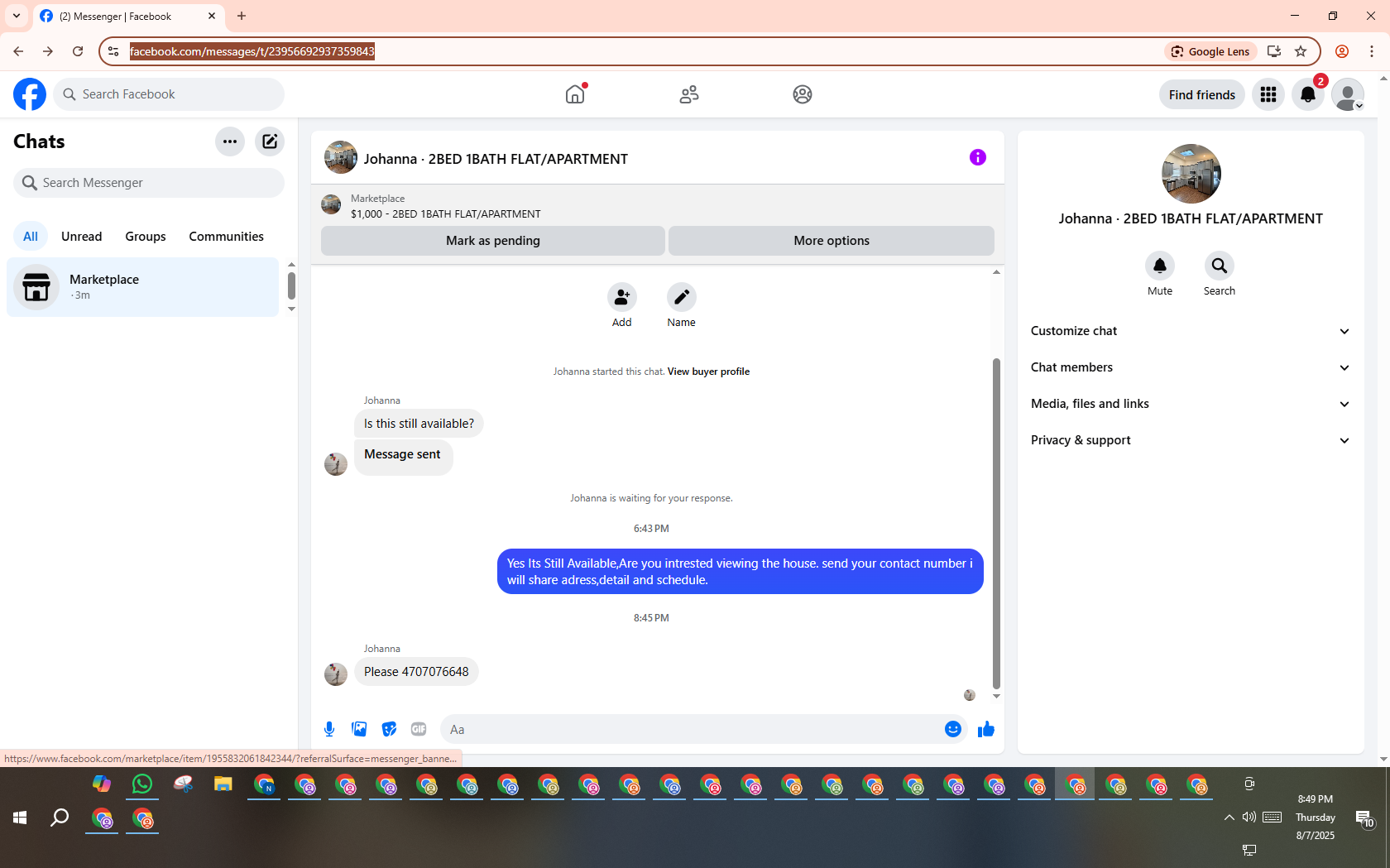This screenshot has height=868, width=1390.
Task: Open the Friends icon in top navigation
Action: pyautogui.click(x=689, y=94)
